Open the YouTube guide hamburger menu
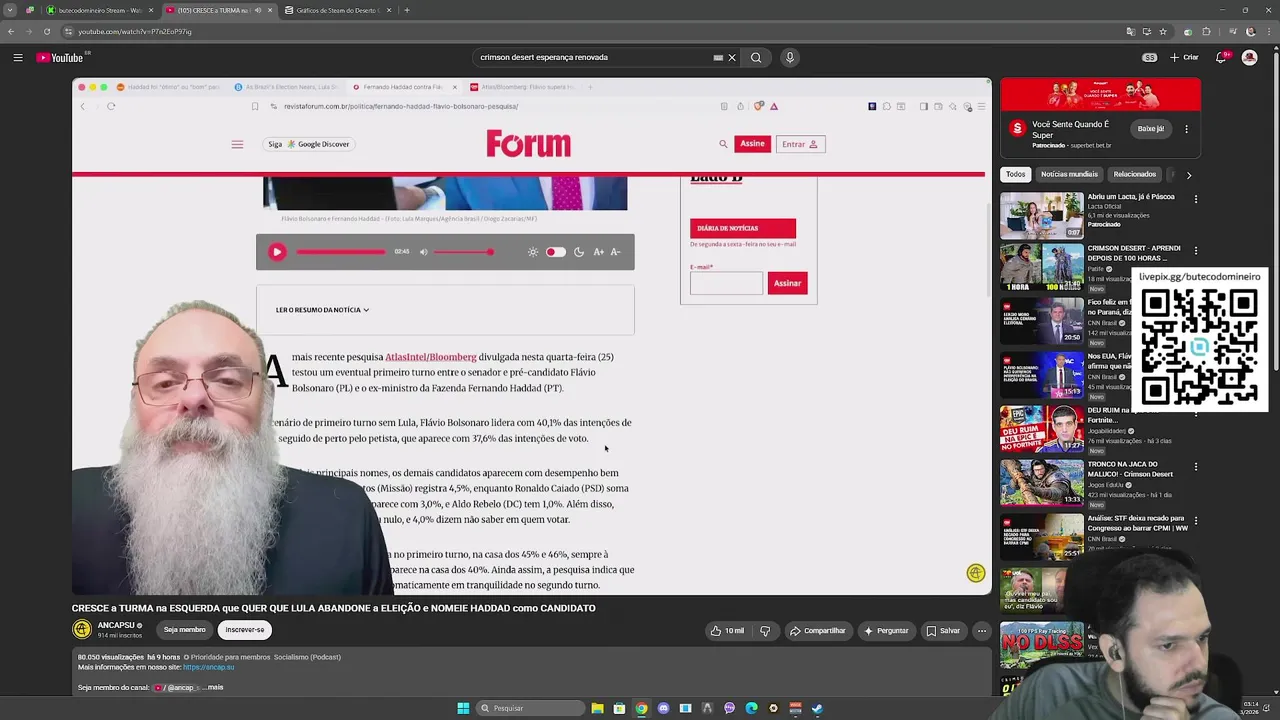 tap(18, 58)
